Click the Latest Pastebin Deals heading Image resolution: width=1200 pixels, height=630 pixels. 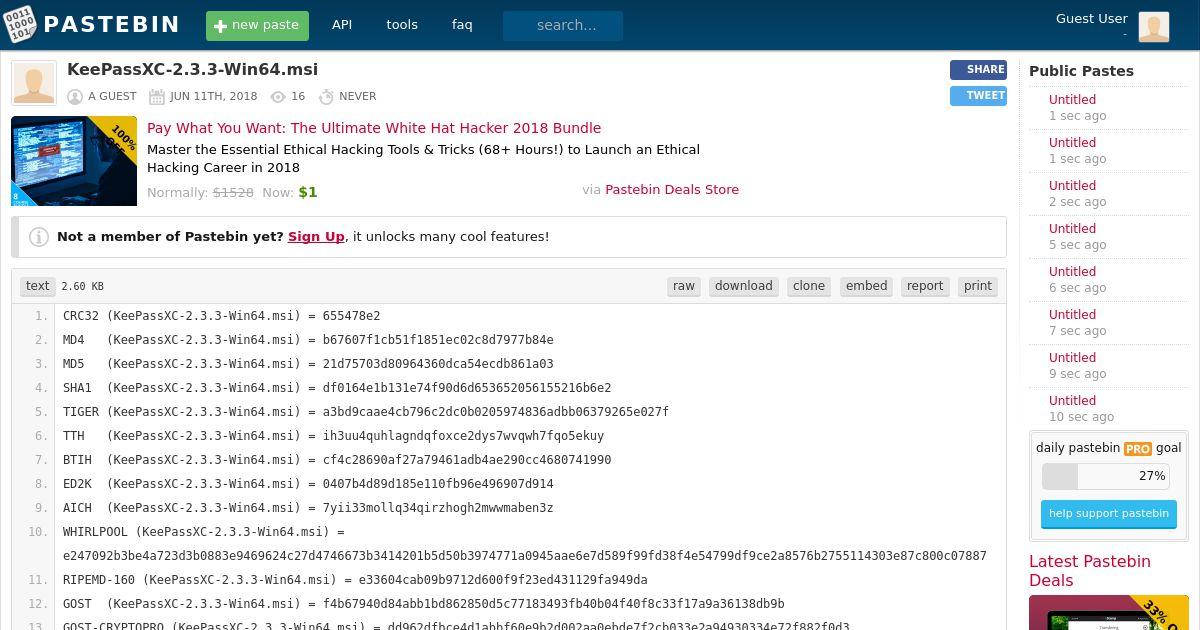click(x=1089, y=571)
